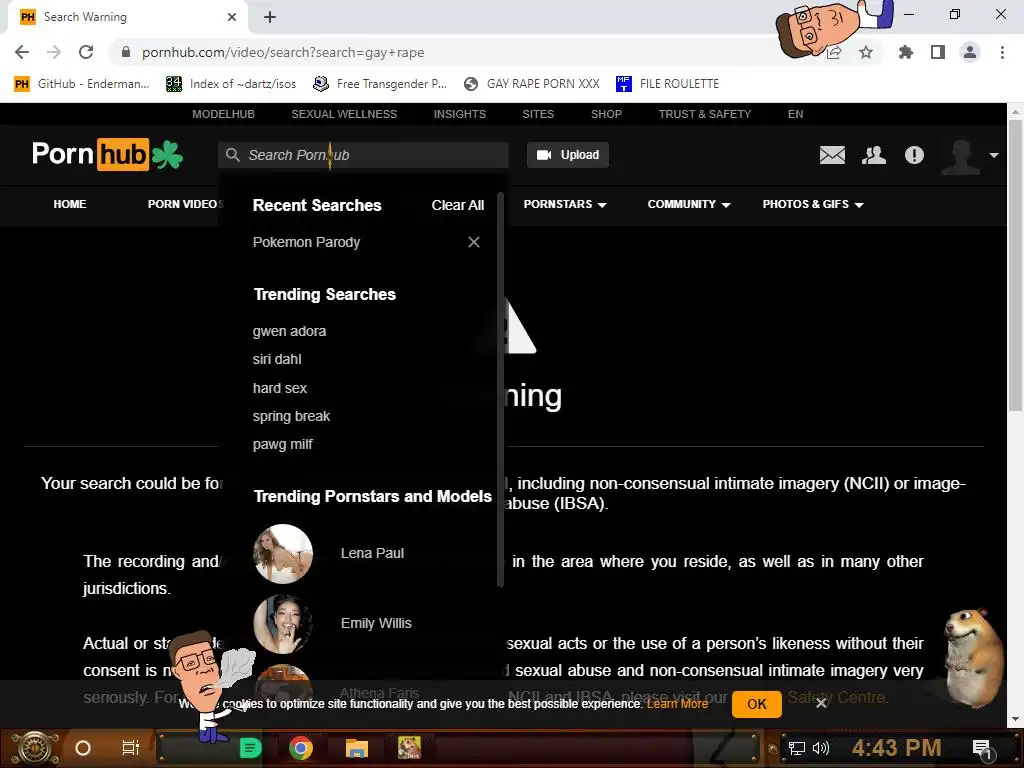Screen dimensions: 1024x768
Task: Open the network tray icon
Action: [796, 748]
